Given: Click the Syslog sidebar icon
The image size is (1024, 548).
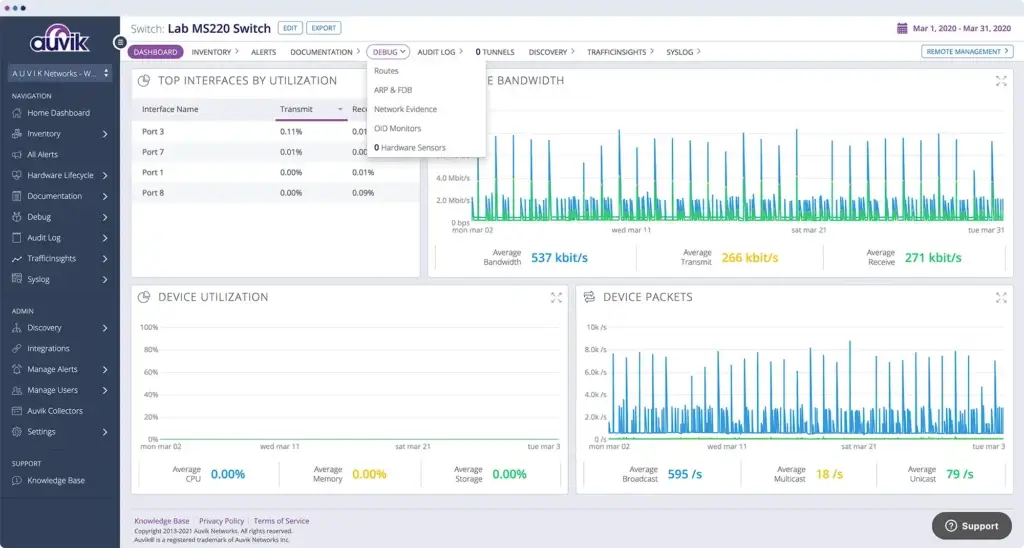Looking at the screenshot, I should pos(16,279).
